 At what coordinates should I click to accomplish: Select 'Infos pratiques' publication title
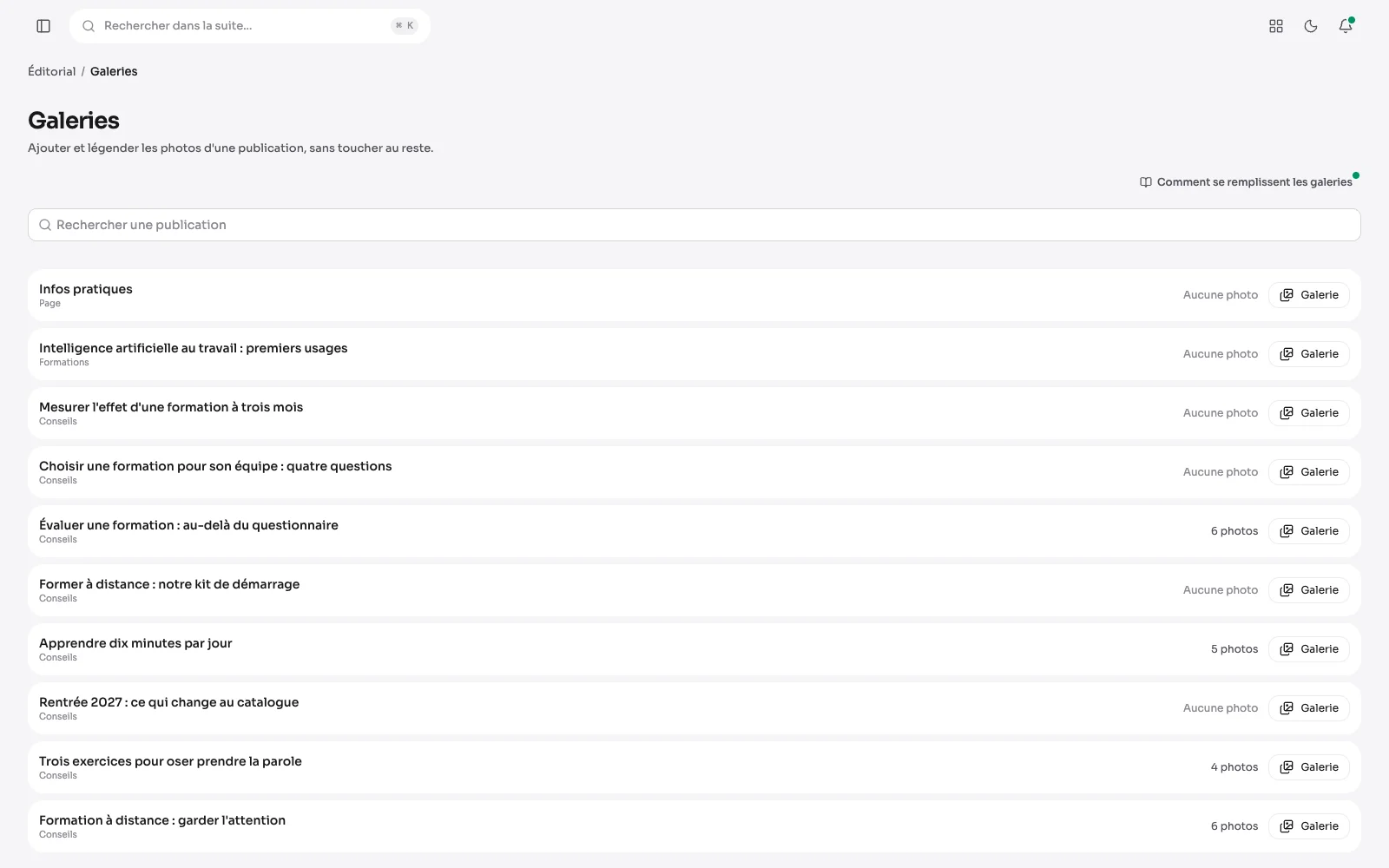[x=86, y=289]
